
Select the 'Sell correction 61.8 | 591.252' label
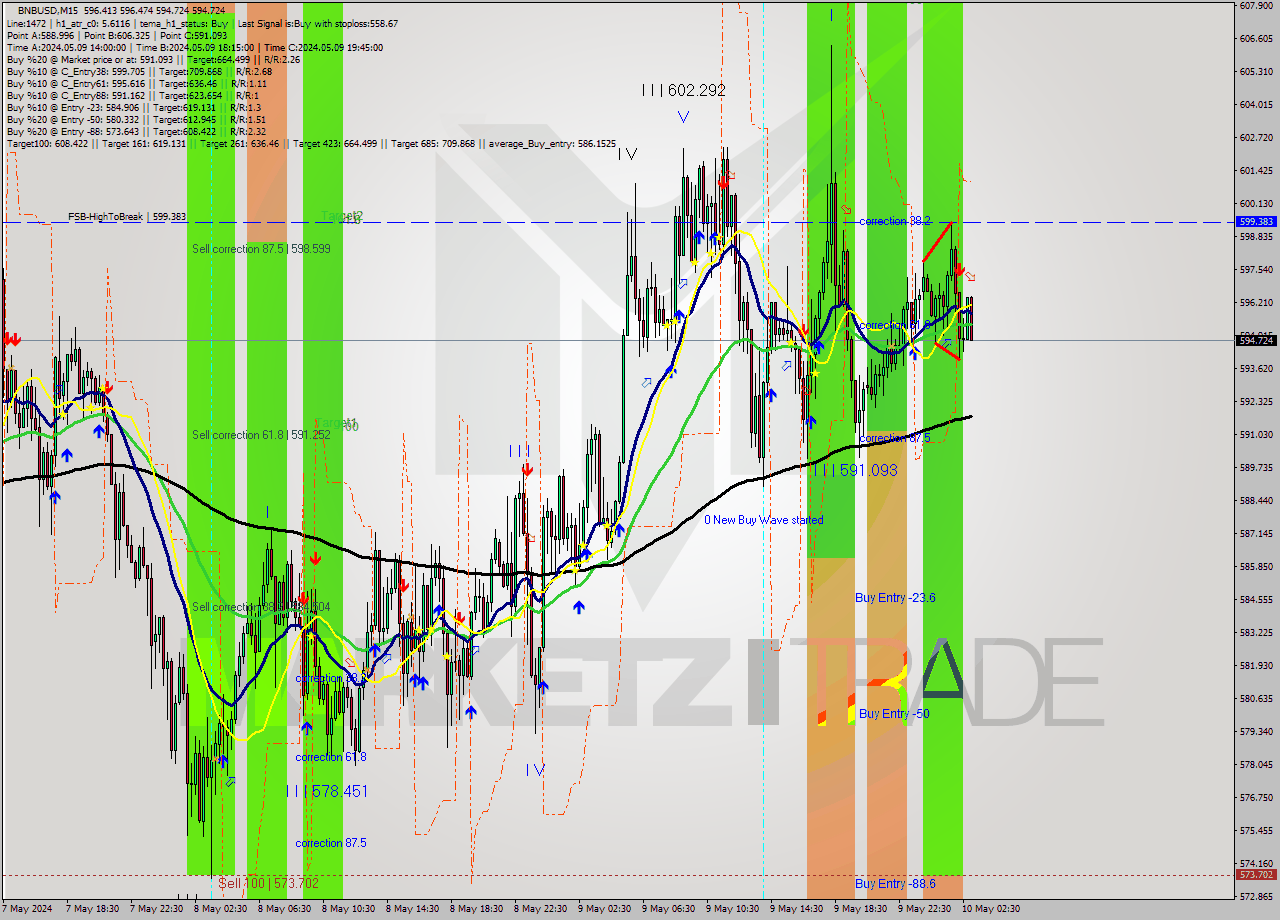[x=261, y=435]
